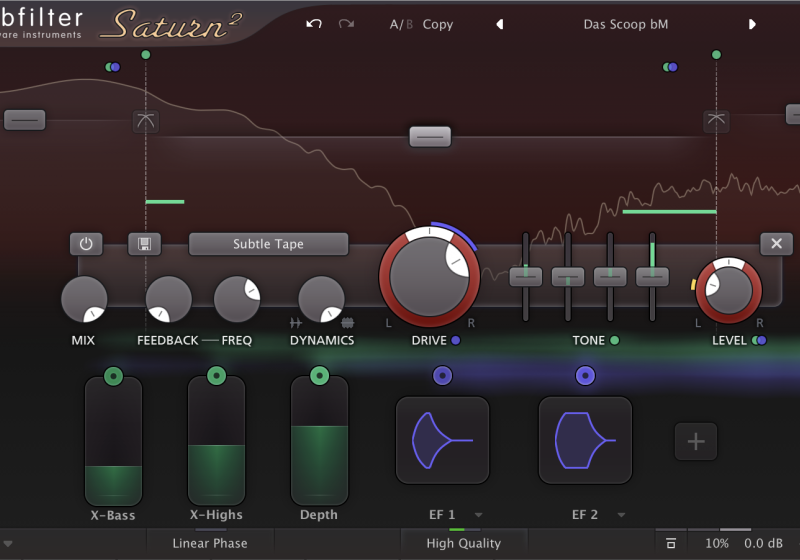Close the band controls panel with X
This screenshot has width=800, height=560.
[776, 244]
